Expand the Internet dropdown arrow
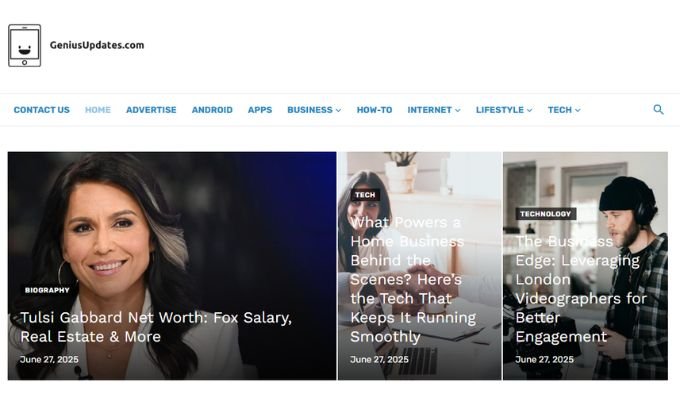680x409 pixels. point(458,110)
